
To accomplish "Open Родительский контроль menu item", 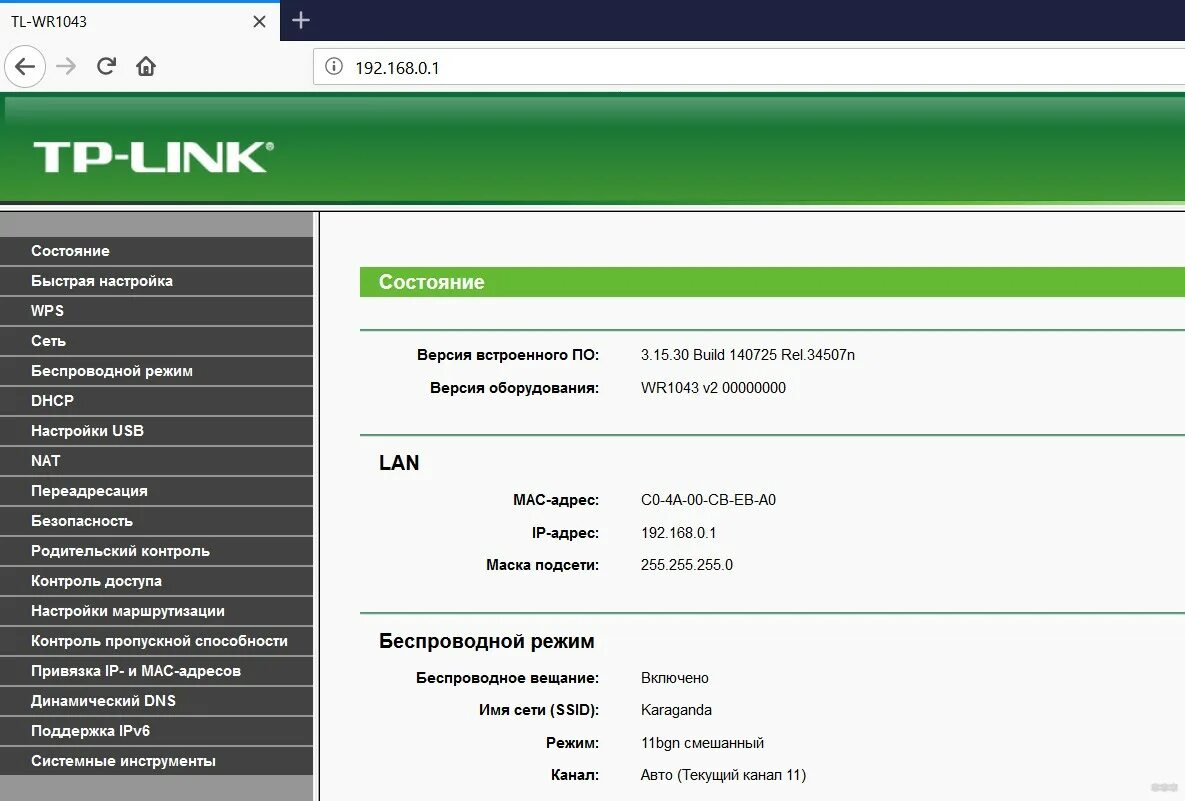I will point(156,551).
